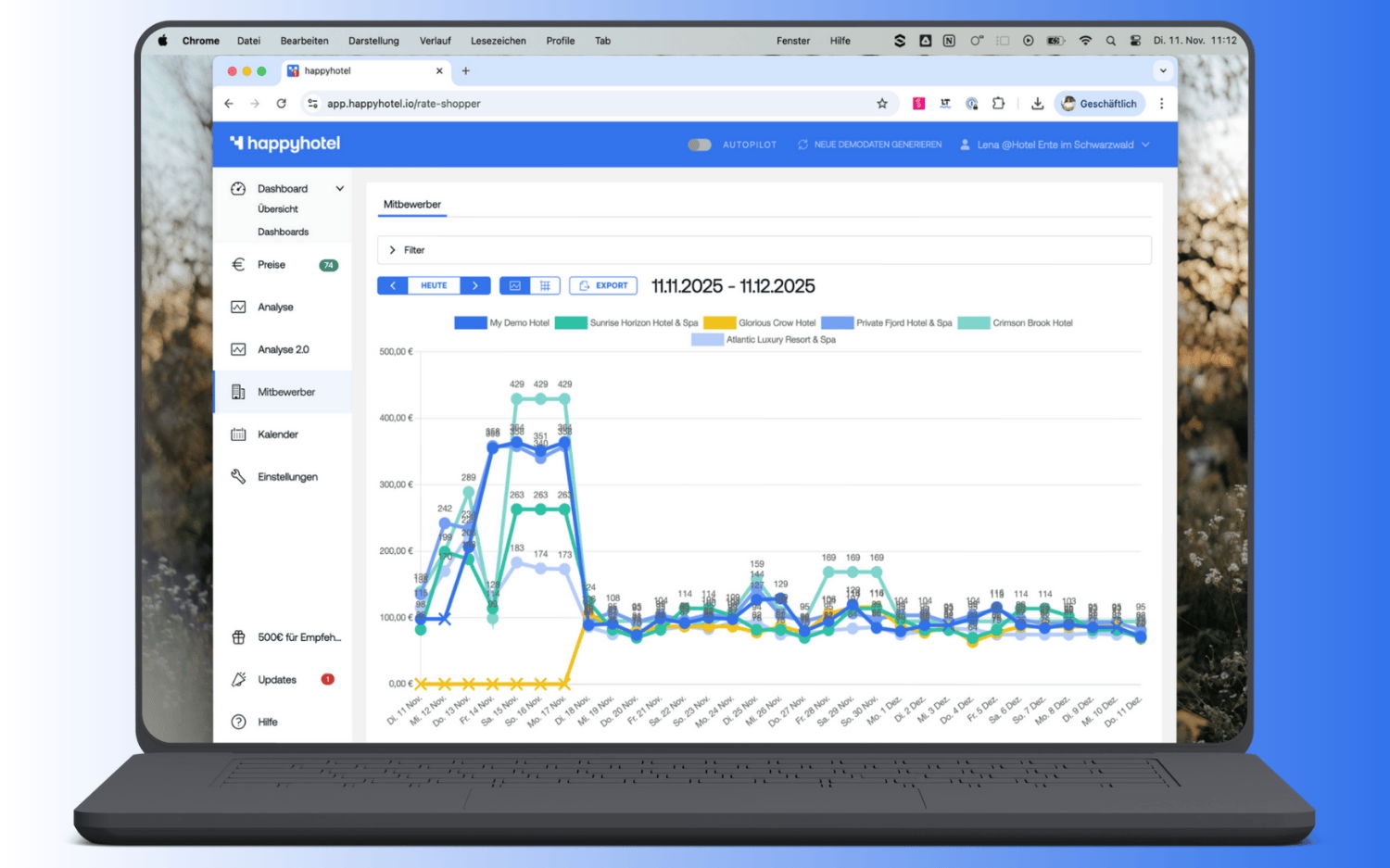Viewport: 1390px width, 868px height.
Task: Open Chrome downloads icon
Action: click(x=1037, y=104)
